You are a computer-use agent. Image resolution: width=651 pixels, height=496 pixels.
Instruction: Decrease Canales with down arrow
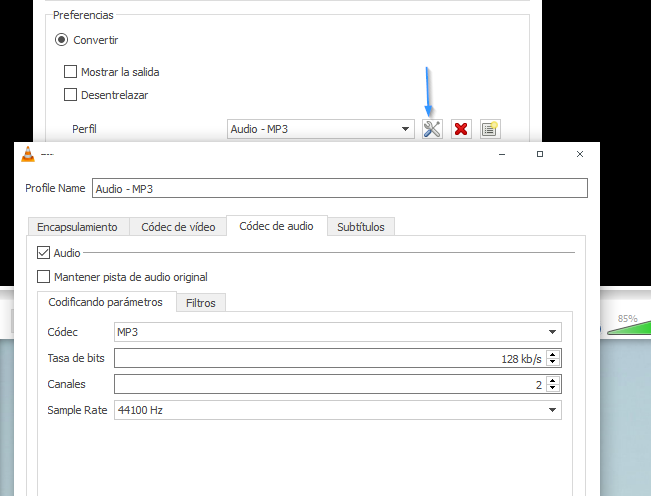553,388
